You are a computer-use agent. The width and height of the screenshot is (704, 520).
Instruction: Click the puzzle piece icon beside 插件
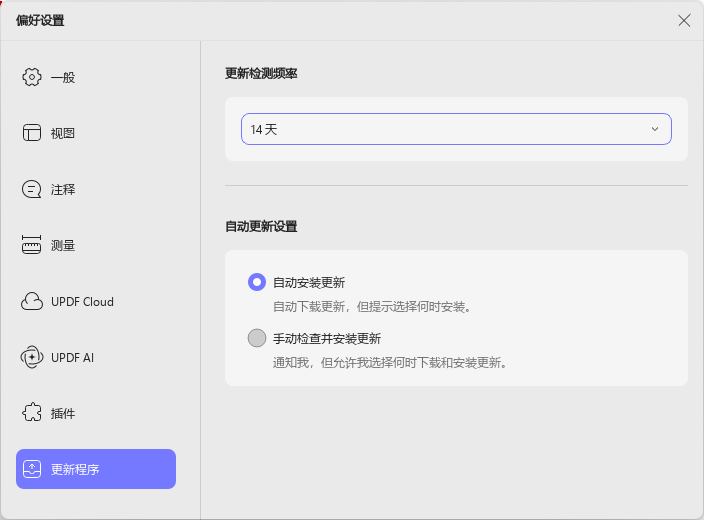tap(32, 413)
